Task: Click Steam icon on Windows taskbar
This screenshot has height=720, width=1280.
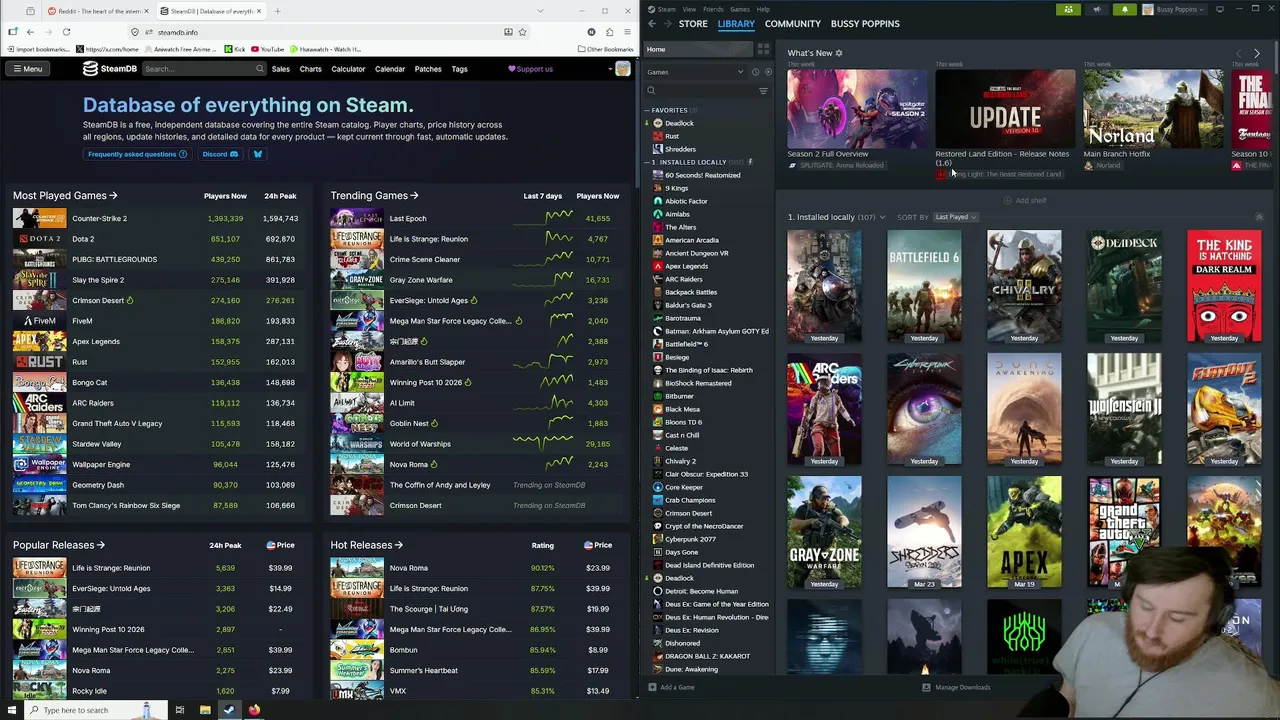Action: click(x=229, y=710)
